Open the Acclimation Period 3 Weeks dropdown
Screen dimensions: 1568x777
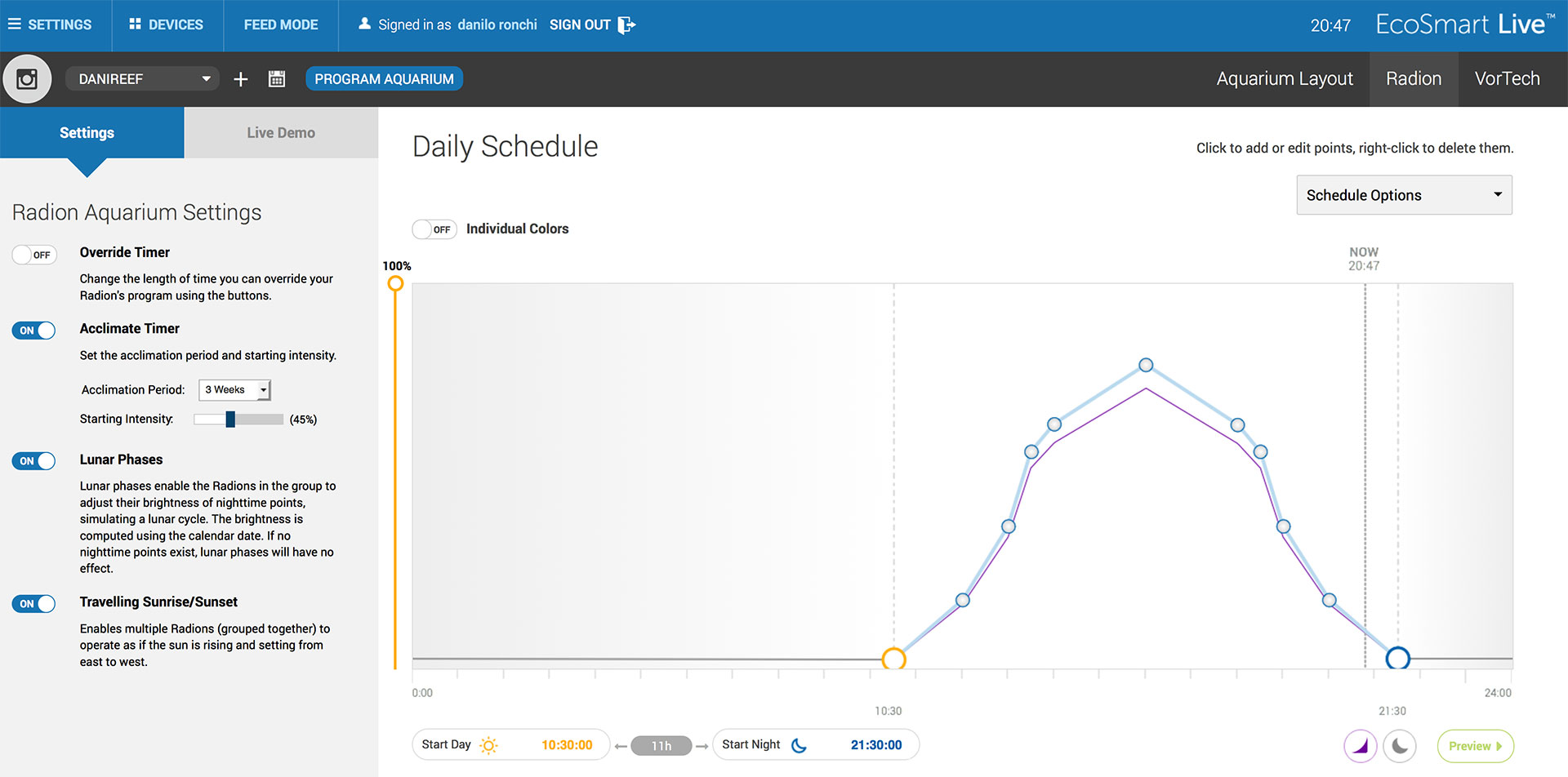[x=234, y=390]
